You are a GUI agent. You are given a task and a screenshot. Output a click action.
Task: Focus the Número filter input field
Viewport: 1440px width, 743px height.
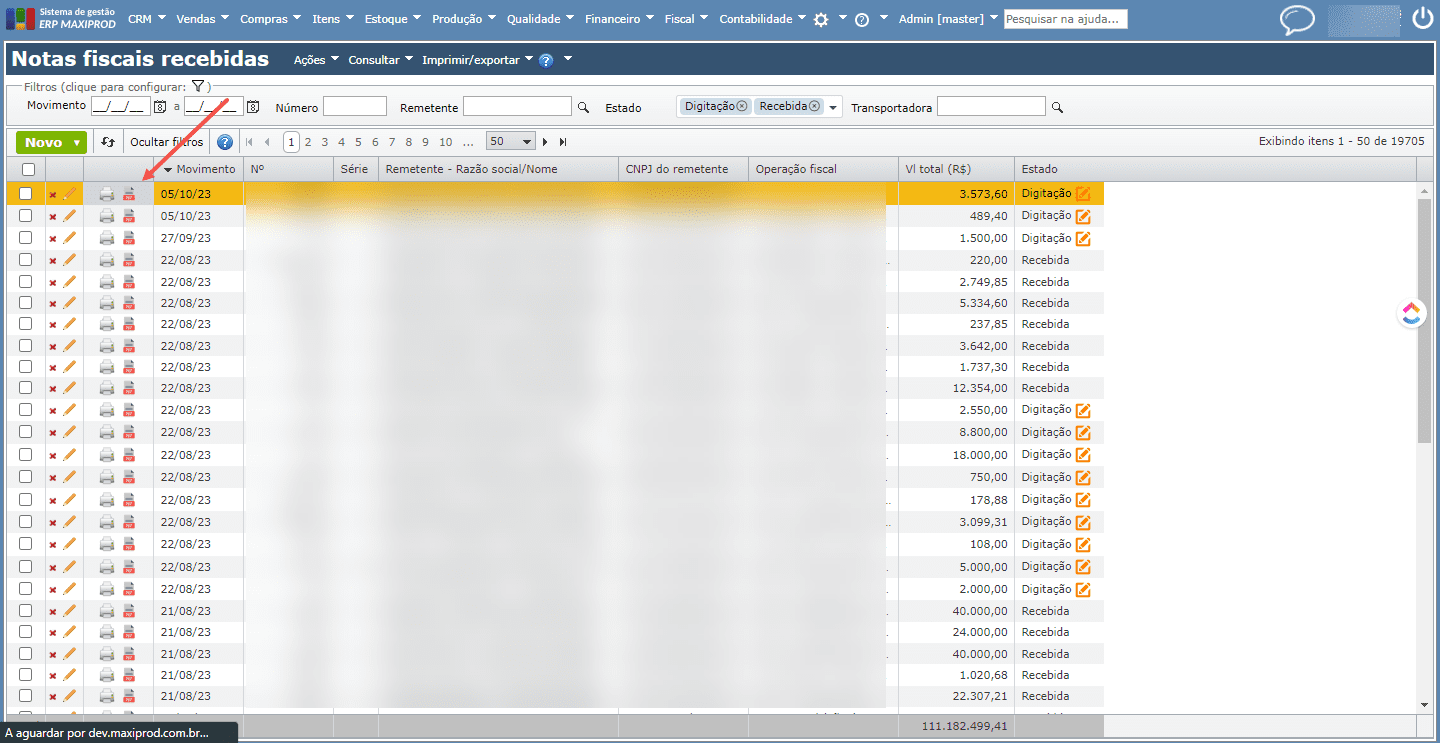[x=355, y=107]
